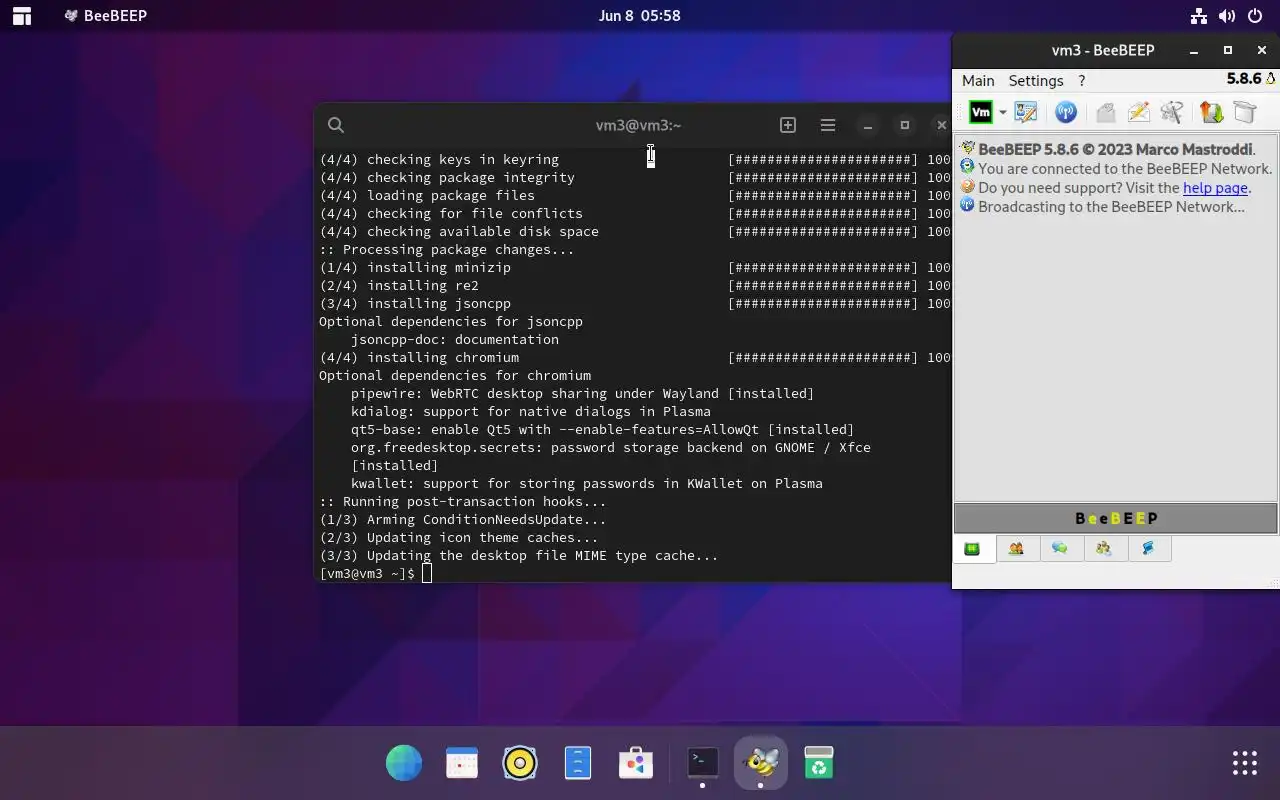Viewport: 1280px width, 800px height.
Task: Click the terminal title vm3@vm3:~
Action: pyautogui.click(x=638, y=125)
